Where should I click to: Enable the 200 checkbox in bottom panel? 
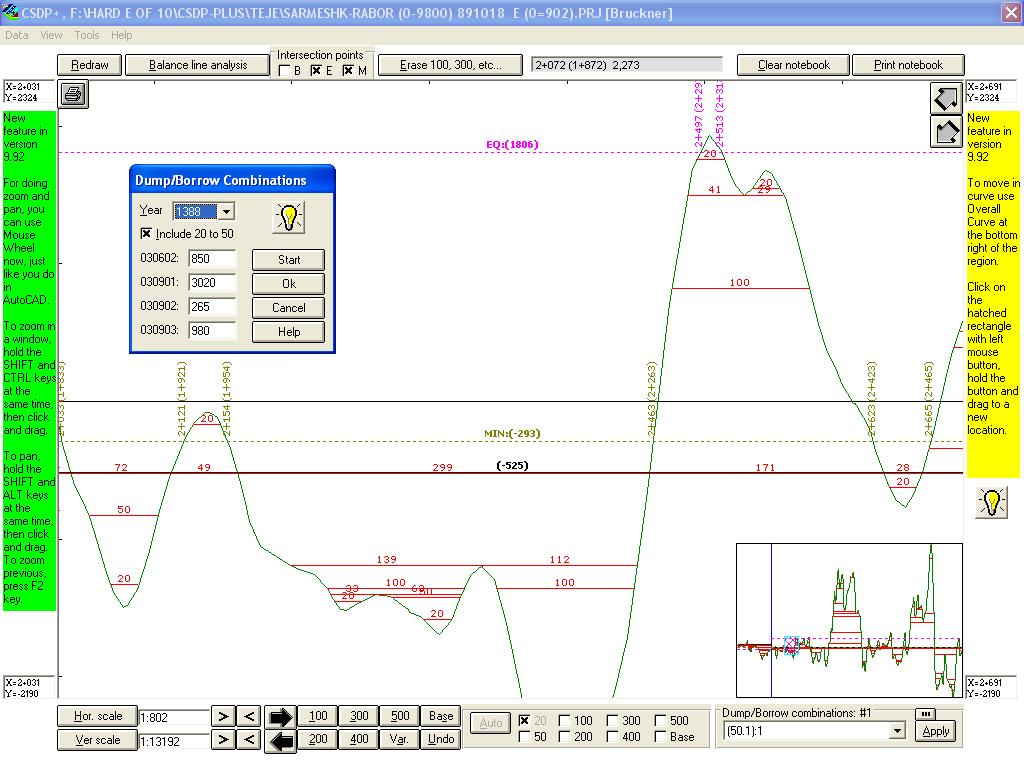[565, 737]
